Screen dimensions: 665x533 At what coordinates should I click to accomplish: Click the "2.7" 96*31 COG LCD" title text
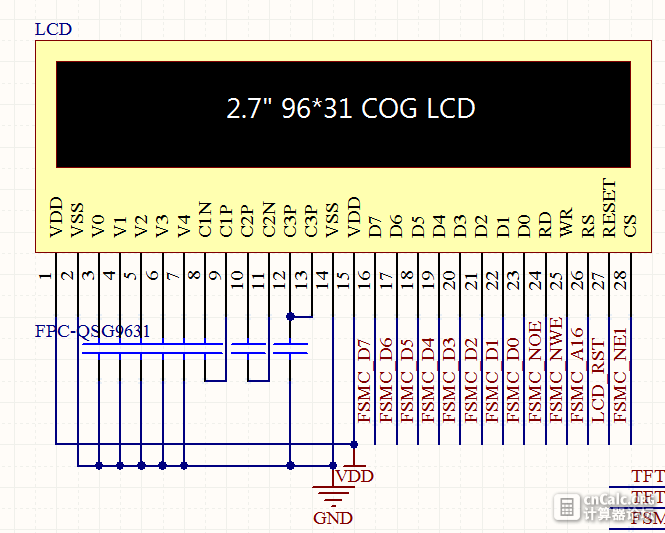pos(351,109)
